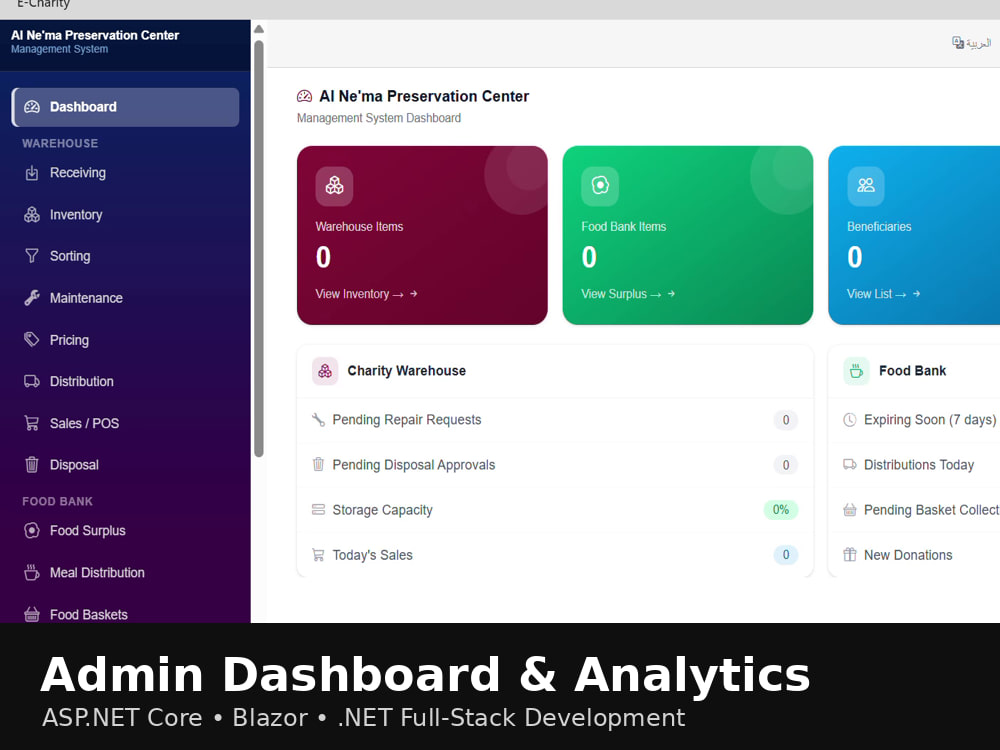This screenshot has width=1000, height=750.
Task: Open Sales / POS page
Action: 84,423
